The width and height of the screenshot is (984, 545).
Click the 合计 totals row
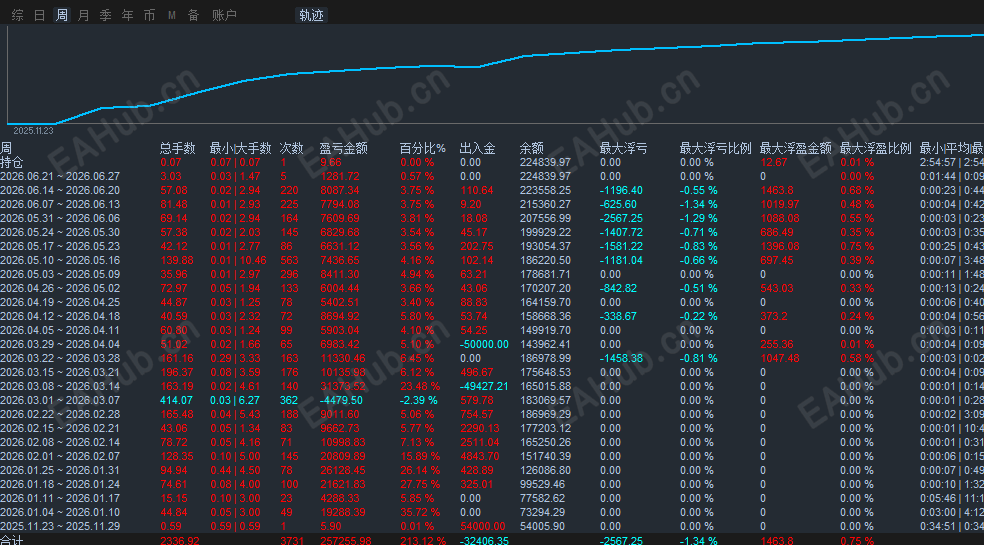(492, 540)
